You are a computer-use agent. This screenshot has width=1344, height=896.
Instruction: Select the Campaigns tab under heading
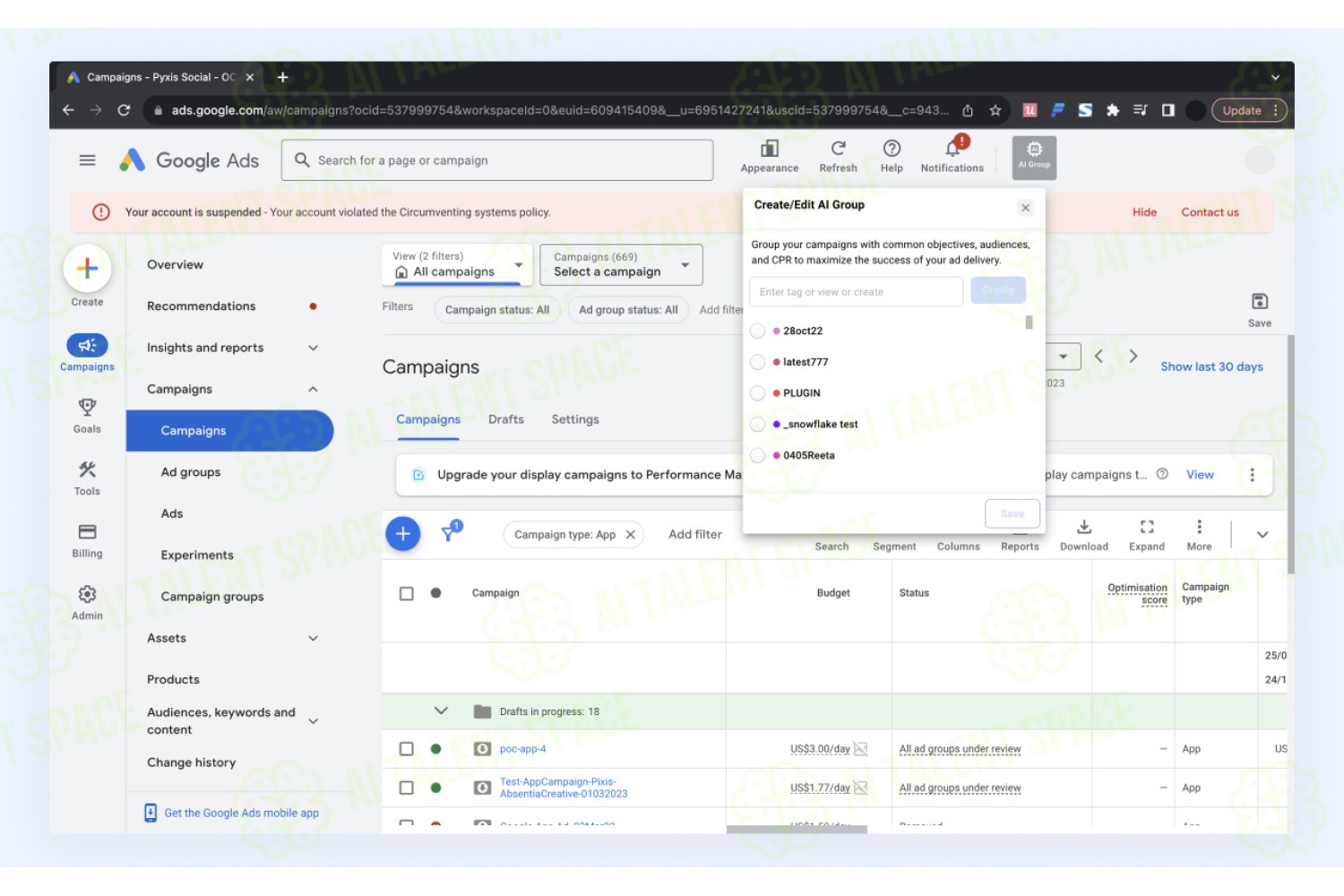click(x=428, y=419)
